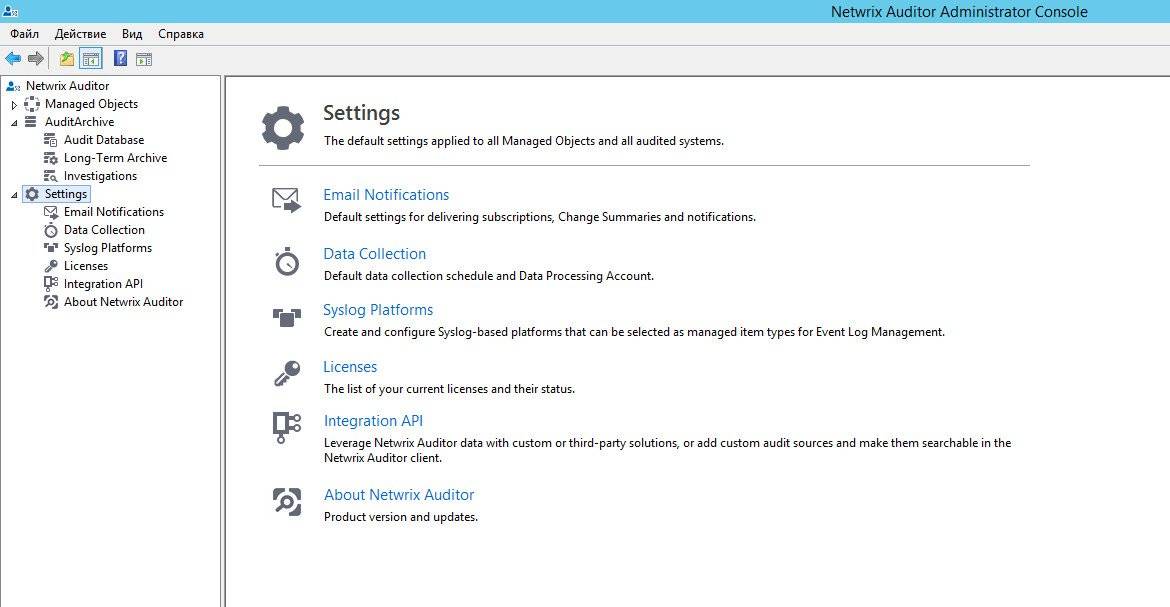Open the Syslog Platforms link in main pane
1170x607 pixels.
coord(378,310)
